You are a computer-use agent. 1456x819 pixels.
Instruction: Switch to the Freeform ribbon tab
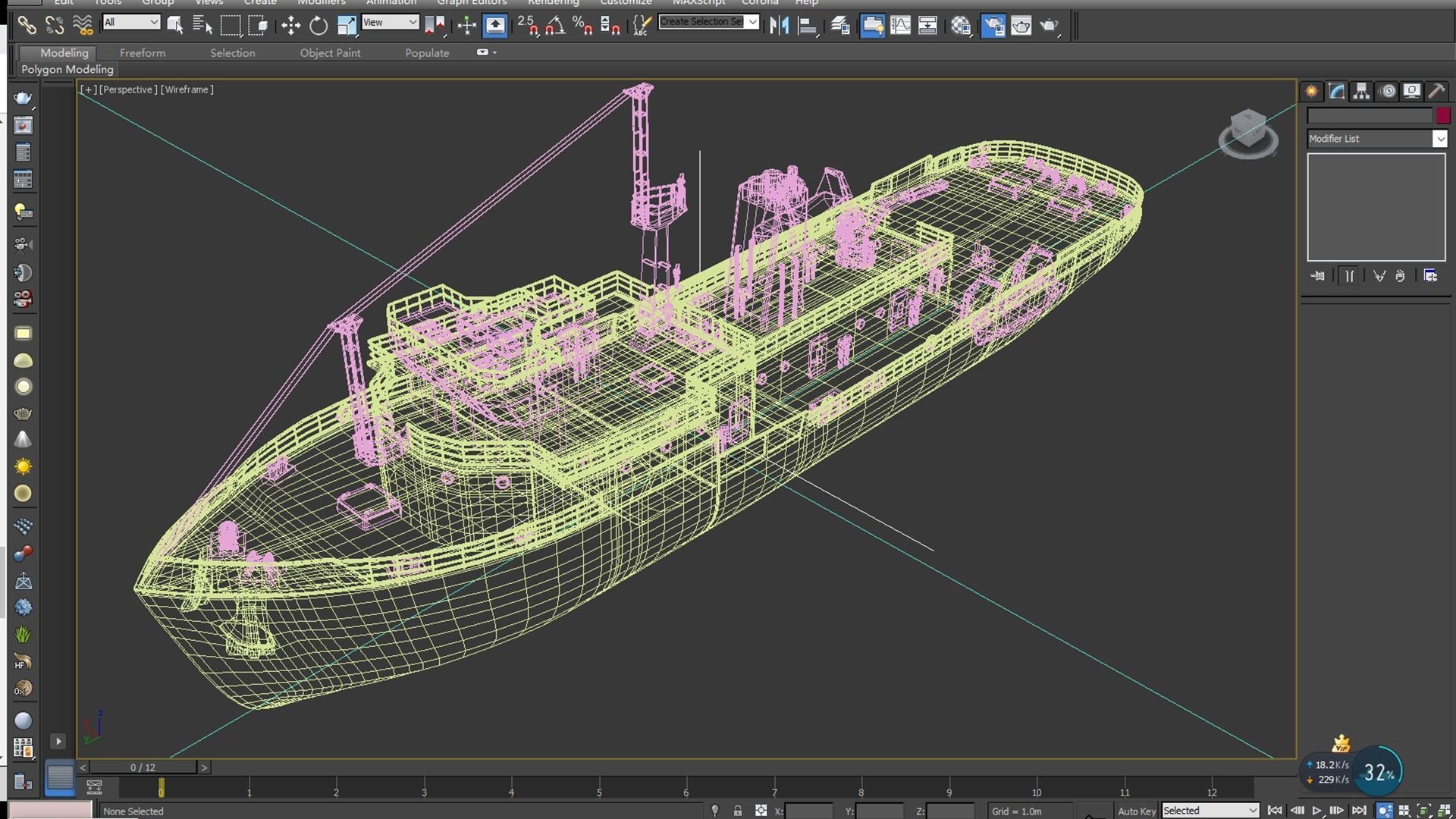142,52
